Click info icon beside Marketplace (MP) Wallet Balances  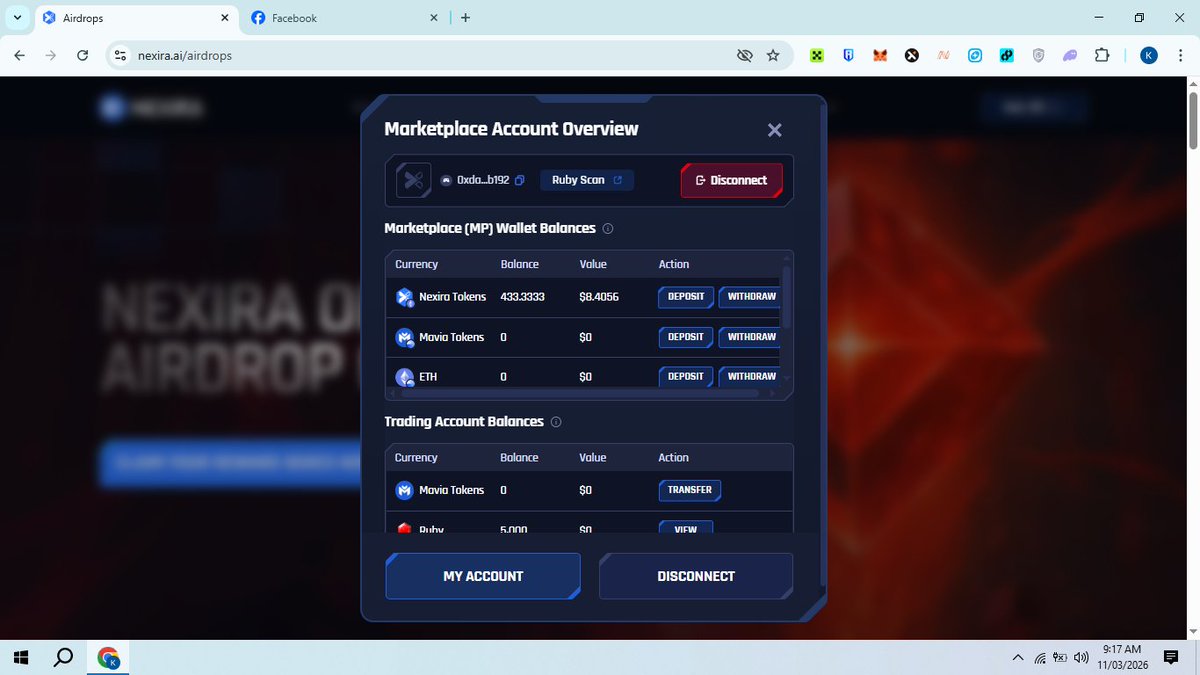point(608,229)
